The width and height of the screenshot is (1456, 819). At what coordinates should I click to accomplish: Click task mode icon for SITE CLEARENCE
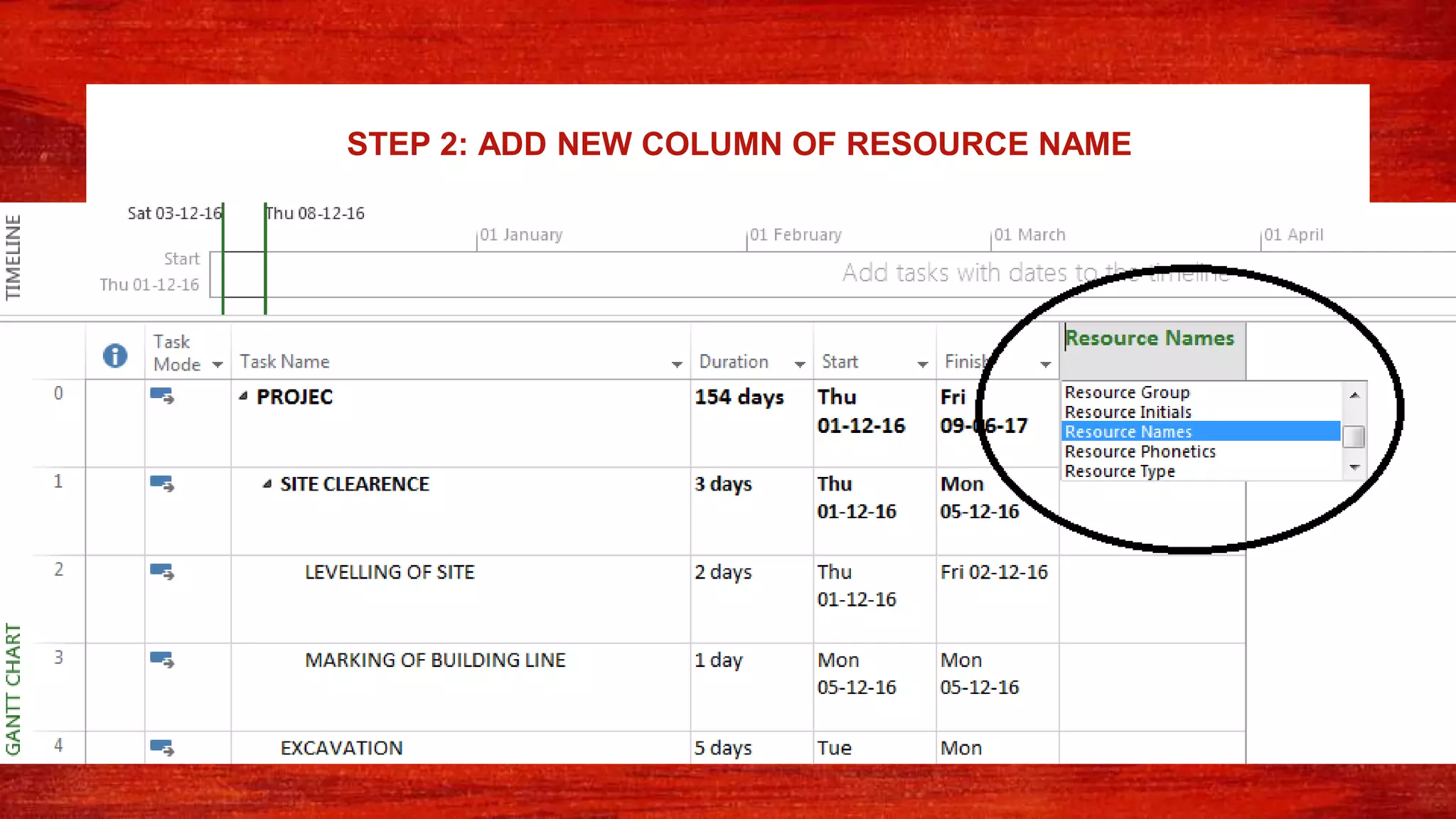pyautogui.click(x=162, y=484)
